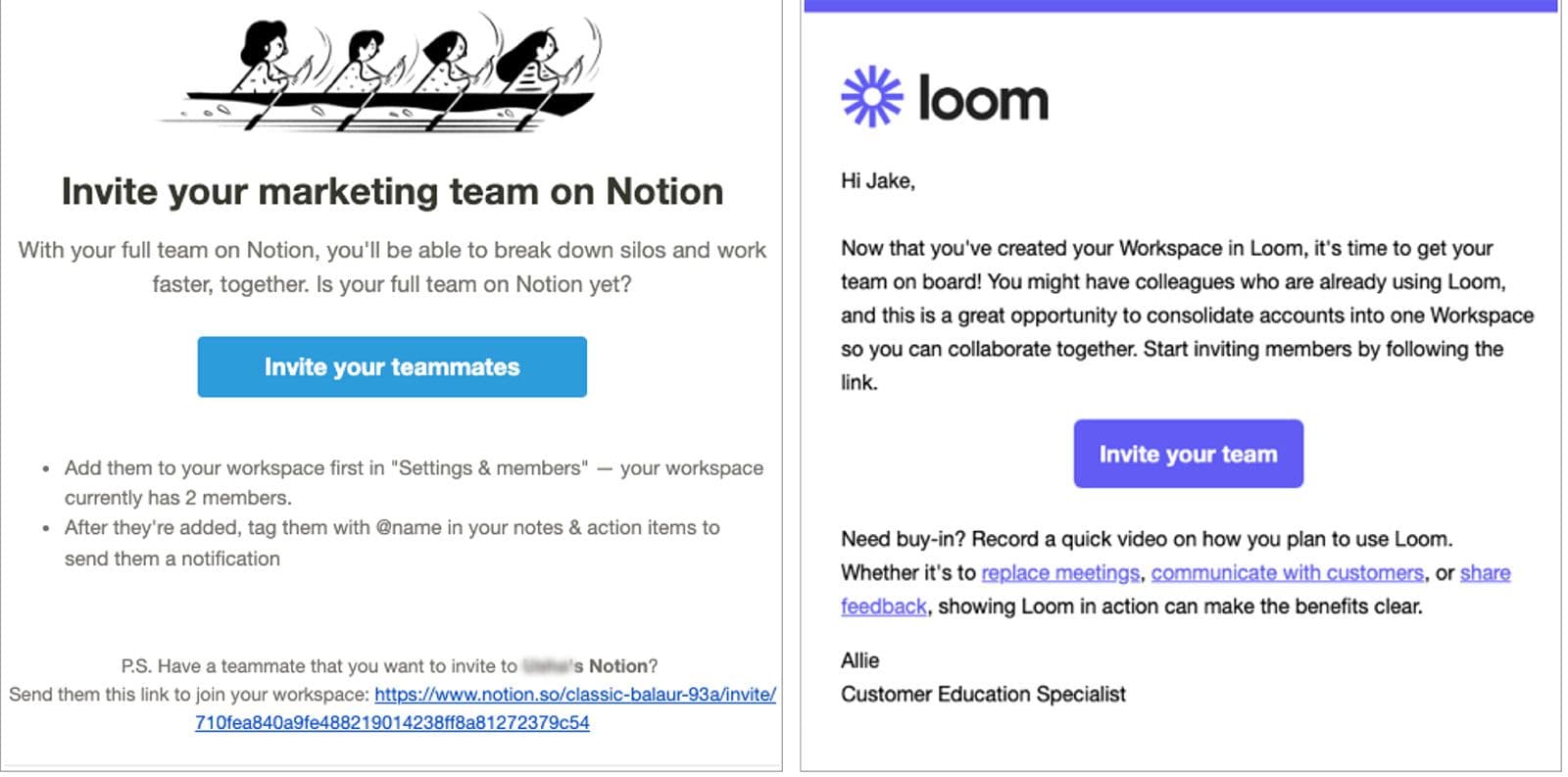Open the notion.so workspace invite link
This screenshot has height=777, width=1568.
pyautogui.click(x=576, y=696)
